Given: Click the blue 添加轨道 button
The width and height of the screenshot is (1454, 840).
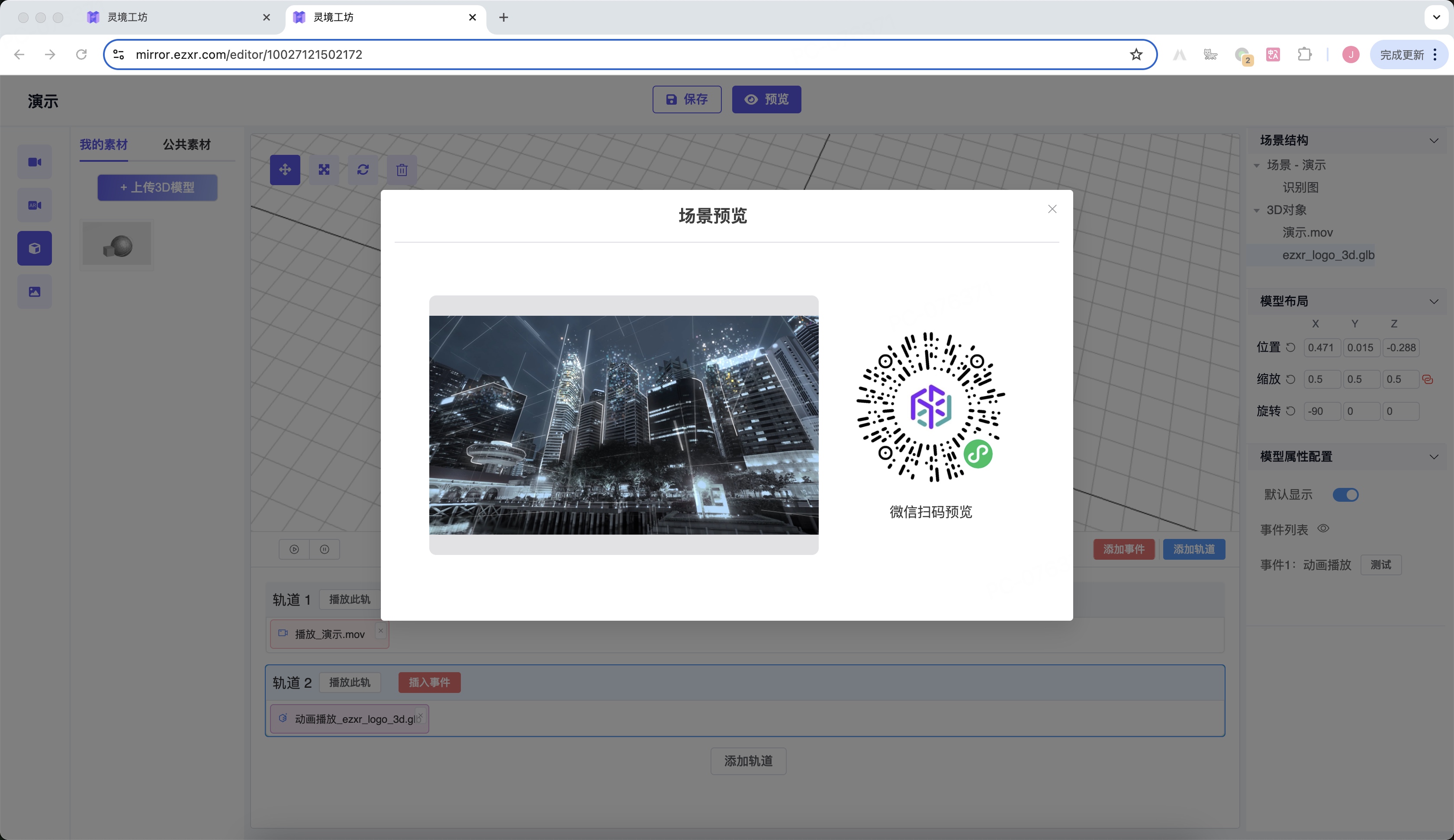Looking at the screenshot, I should (x=1194, y=549).
